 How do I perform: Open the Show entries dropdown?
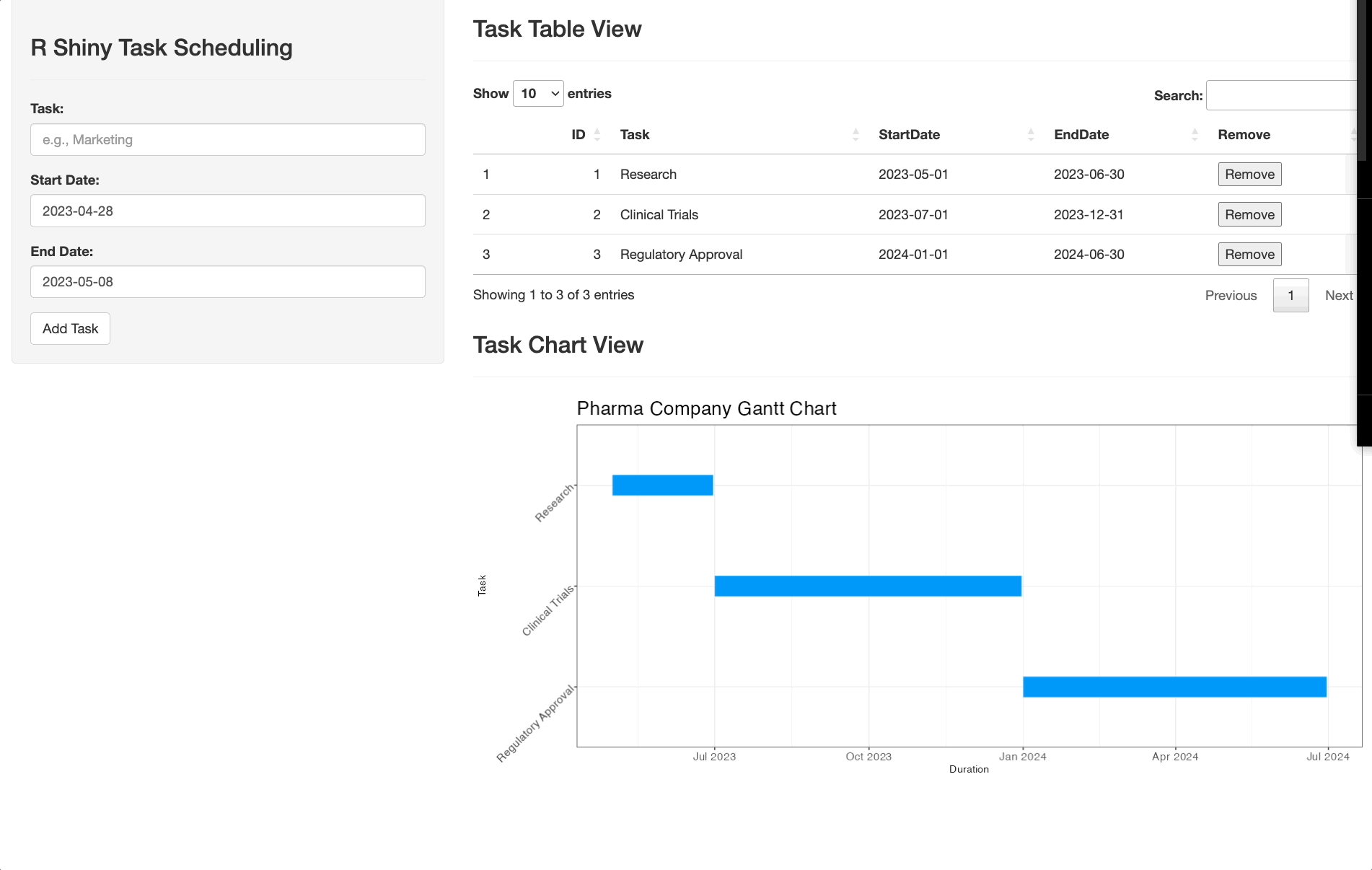(x=538, y=93)
